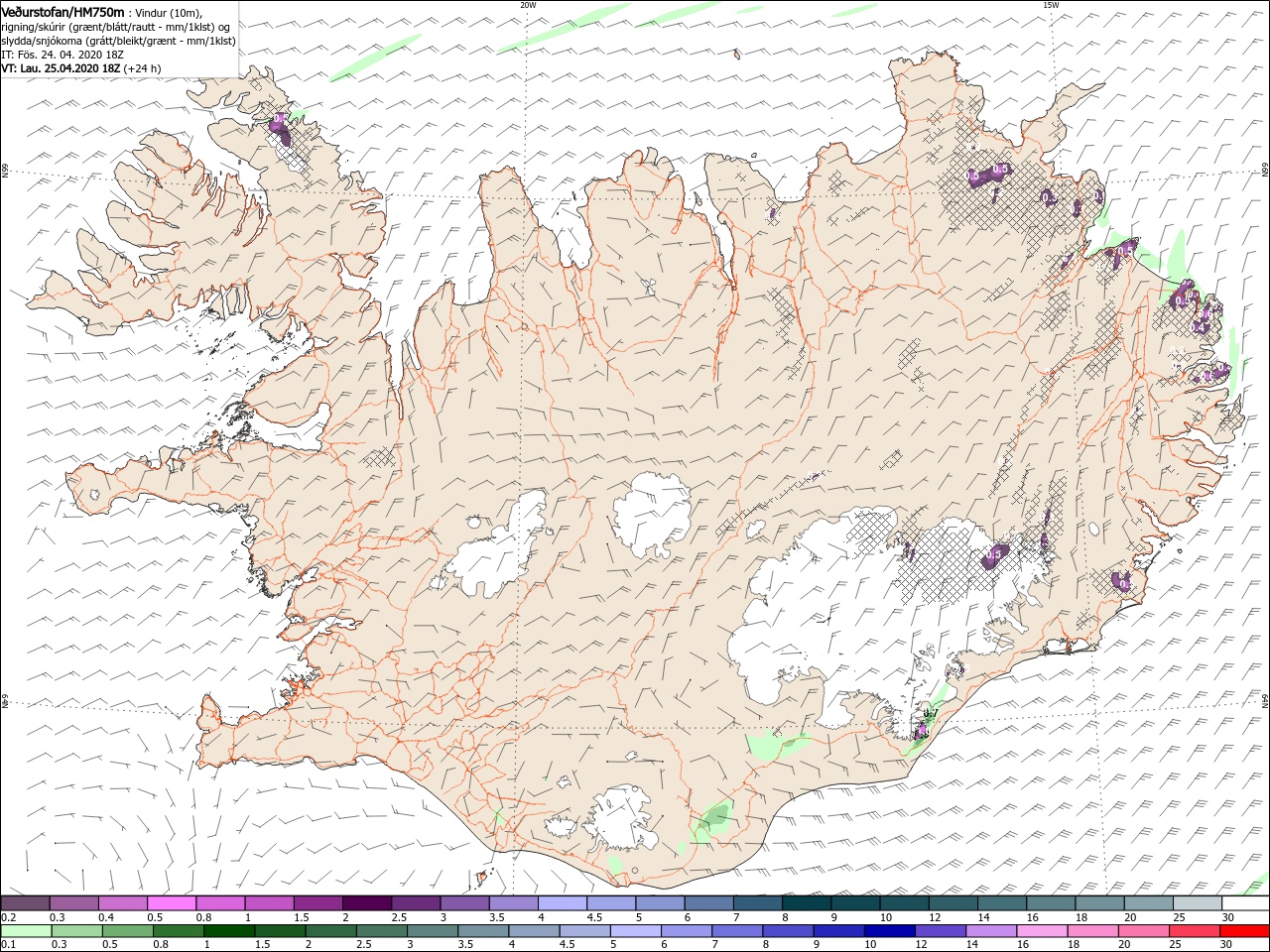Viewport: 1270px width, 952px height.
Task: Select the pale green 0.1 rain legend swatch
Action: [26, 930]
